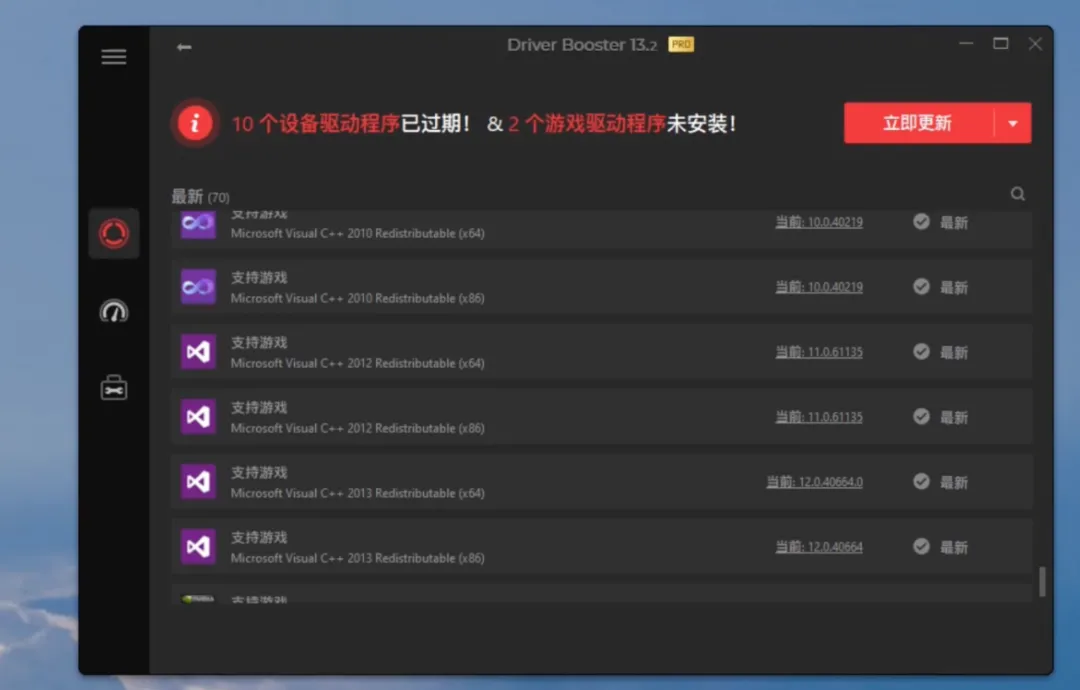Click icon of Visual C++ 2012 Redistributable (x64)
The image size is (1080, 690).
tap(198, 352)
